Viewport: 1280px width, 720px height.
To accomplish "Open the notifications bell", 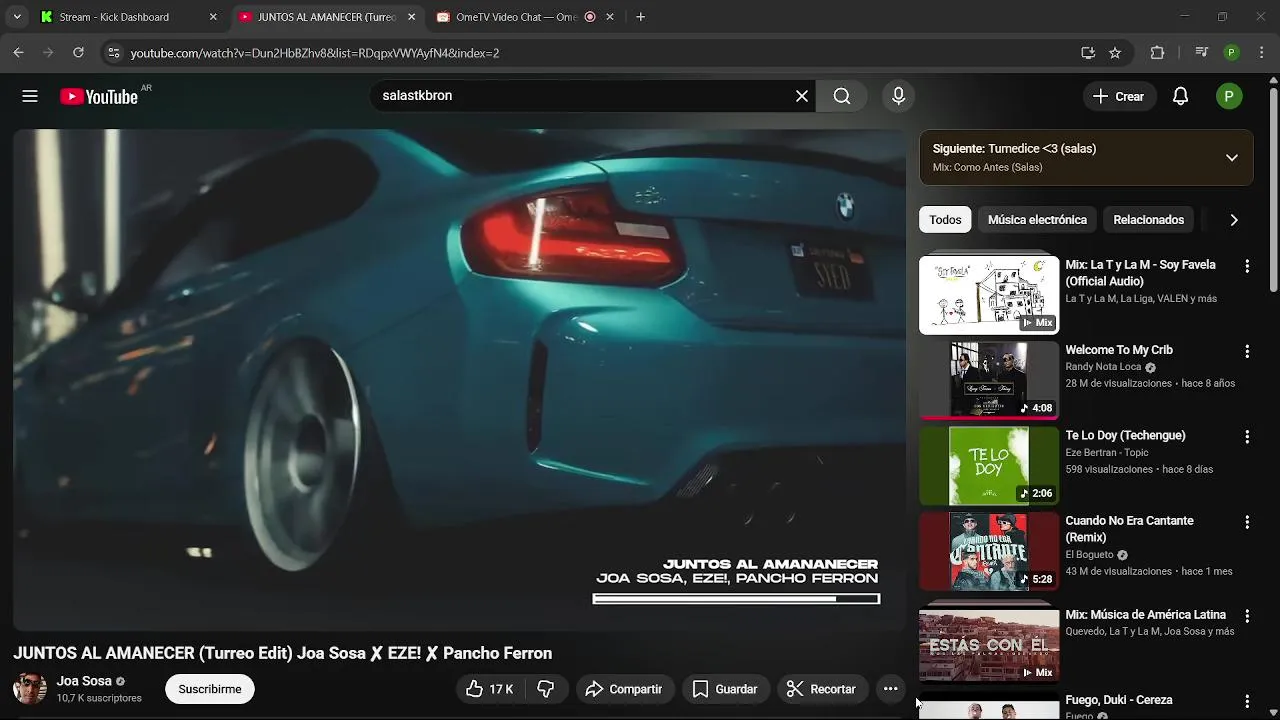I will [1181, 96].
